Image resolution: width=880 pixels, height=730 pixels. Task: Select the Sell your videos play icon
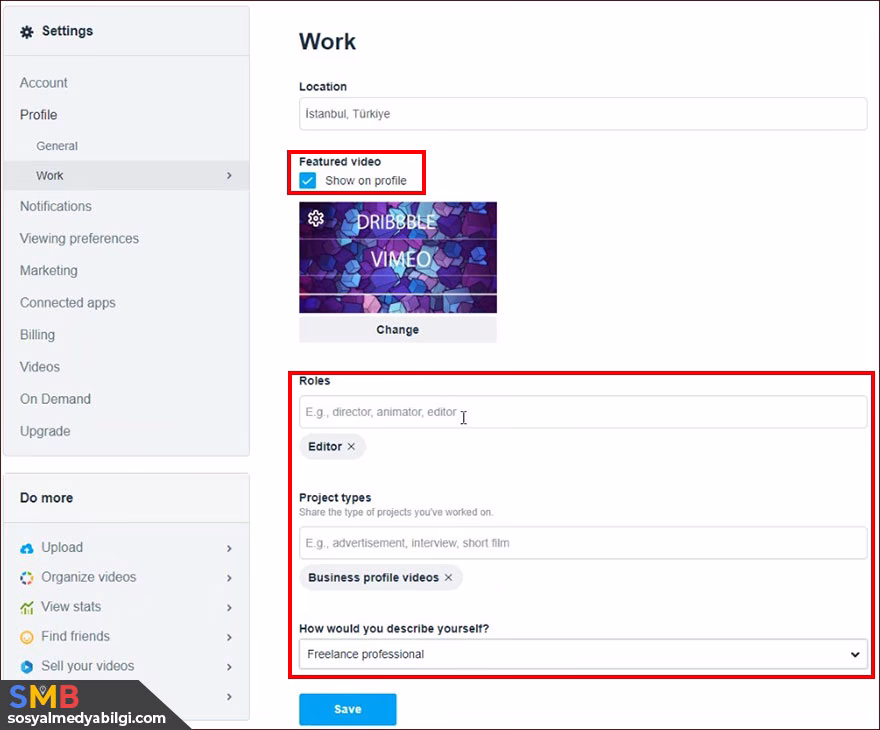pos(26,666)
